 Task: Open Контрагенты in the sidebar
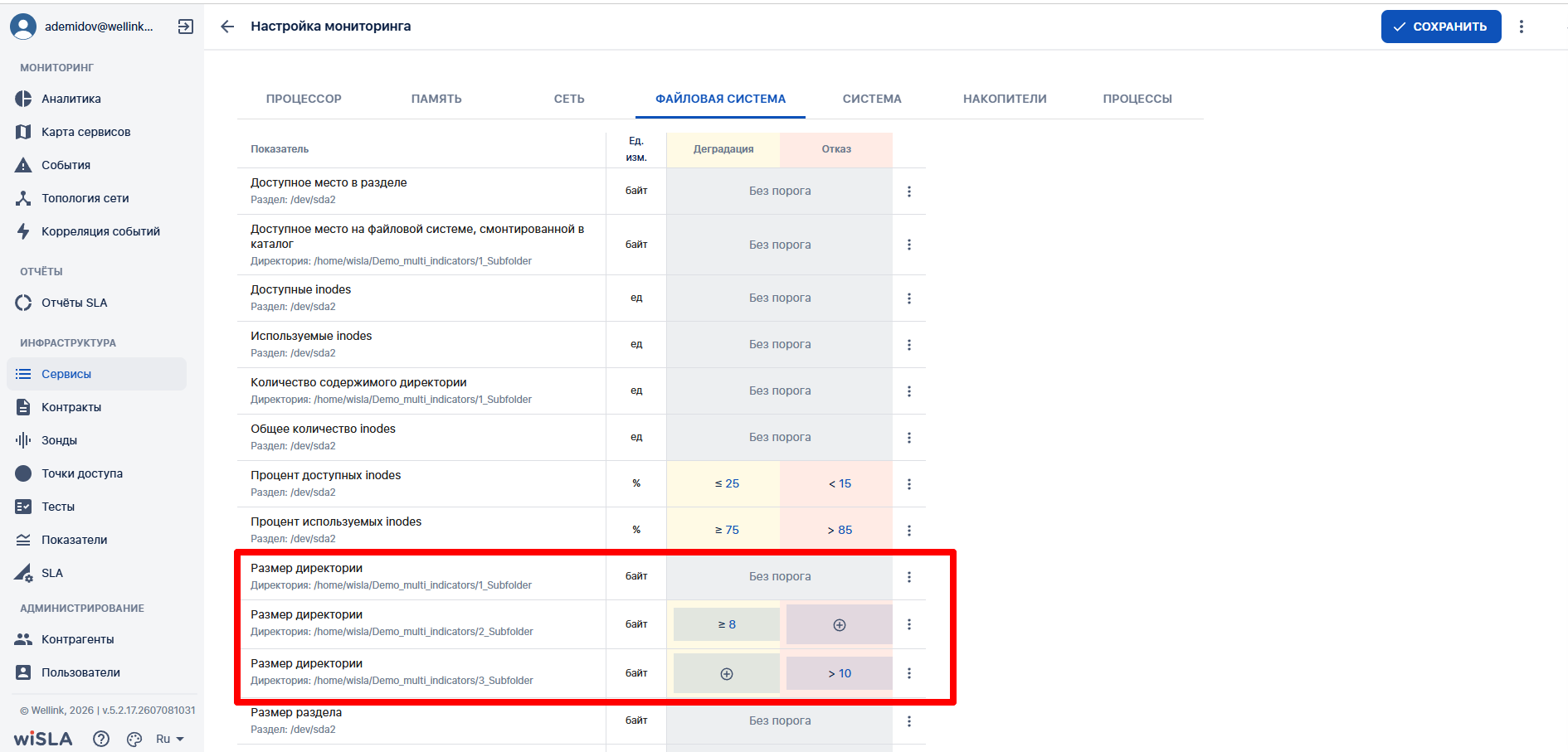tap(96, 639)
